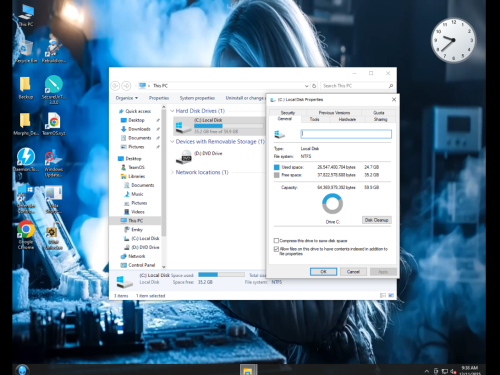Switch Explorer to large icons view
This screenshot has height=375, width=500.
pos(391,296)
